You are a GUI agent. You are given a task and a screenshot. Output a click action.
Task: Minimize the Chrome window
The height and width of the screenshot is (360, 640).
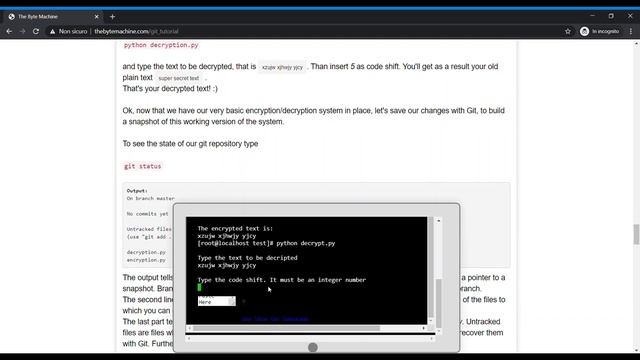(592, 16)
